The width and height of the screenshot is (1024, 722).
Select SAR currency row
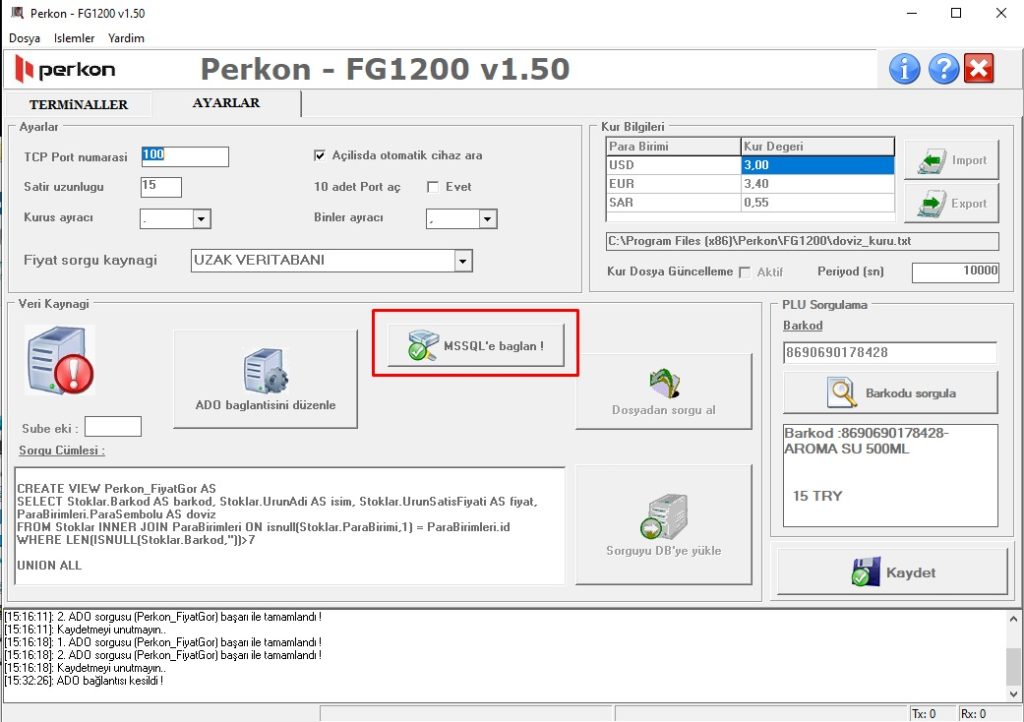point(750,203)
